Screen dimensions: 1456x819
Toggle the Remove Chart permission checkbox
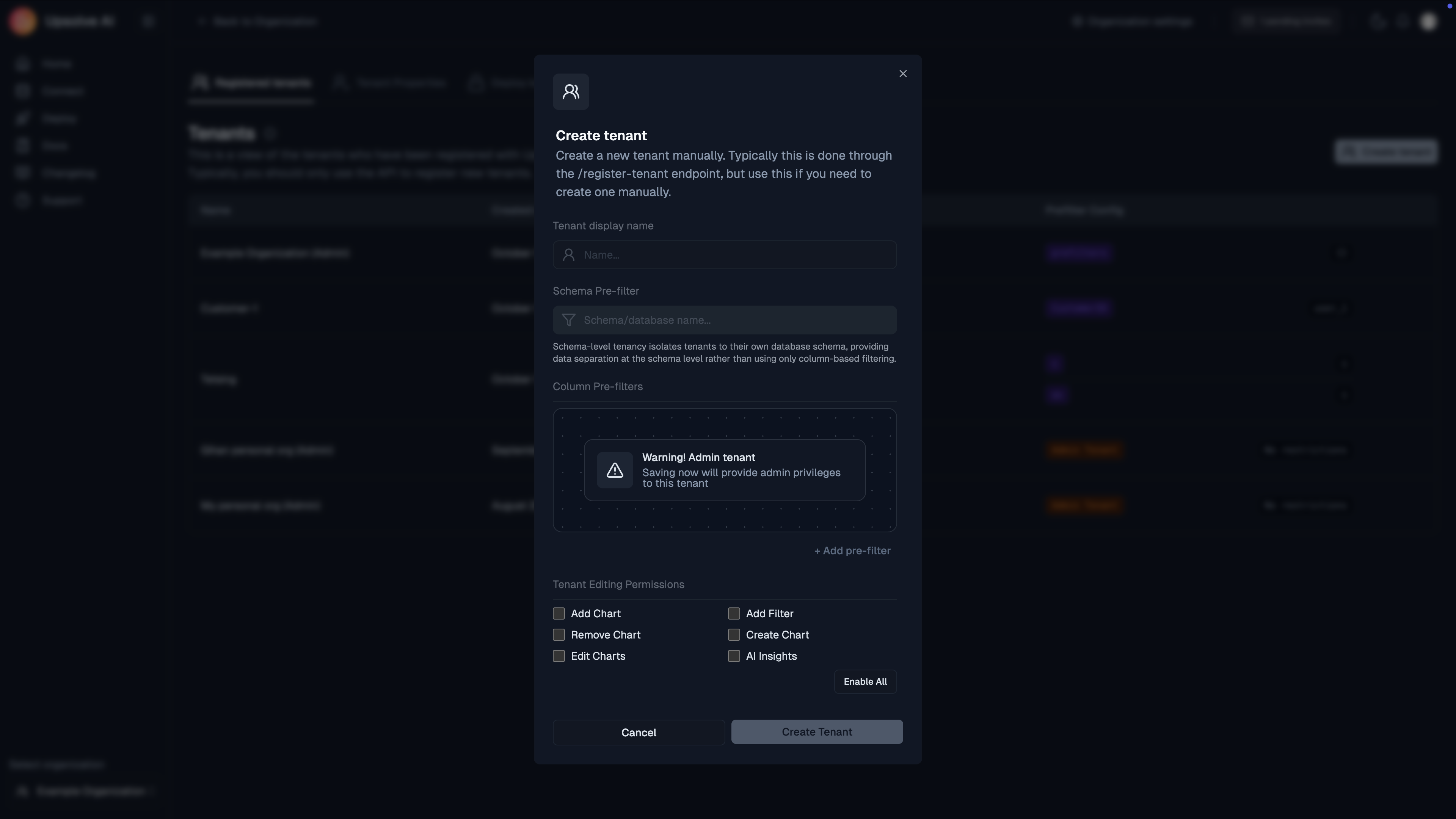tap(559, 635)
